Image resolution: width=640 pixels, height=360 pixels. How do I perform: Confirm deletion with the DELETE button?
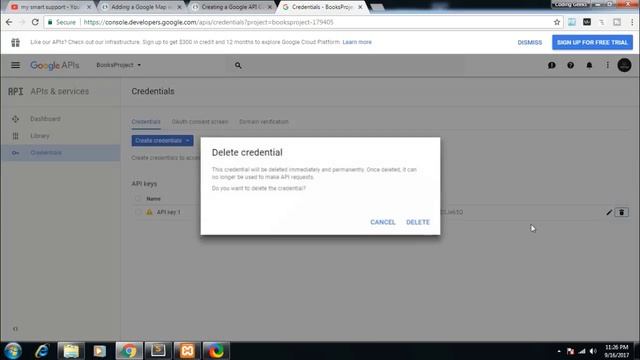(x=418, y=222)
